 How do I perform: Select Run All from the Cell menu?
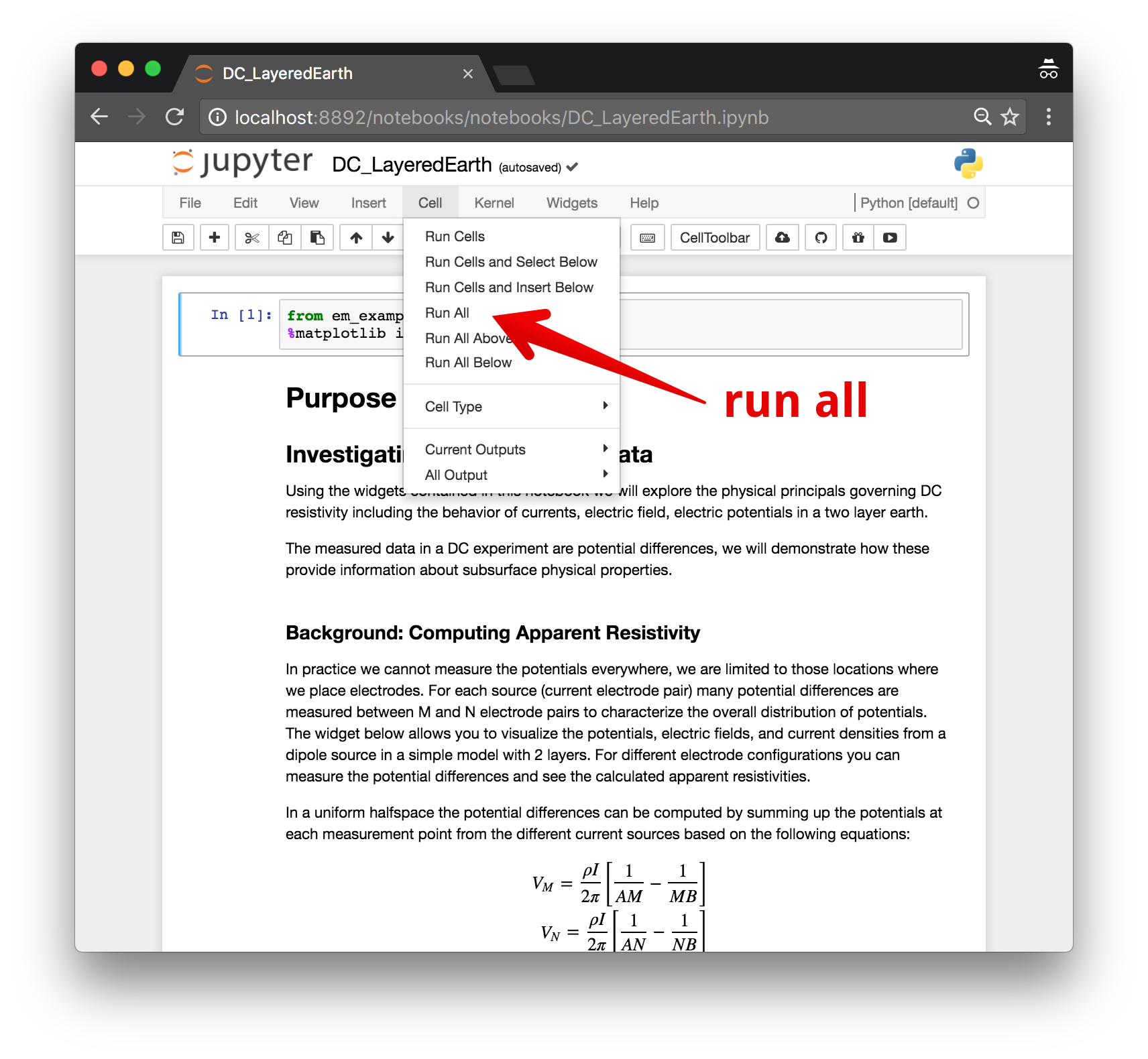(447, 313)
